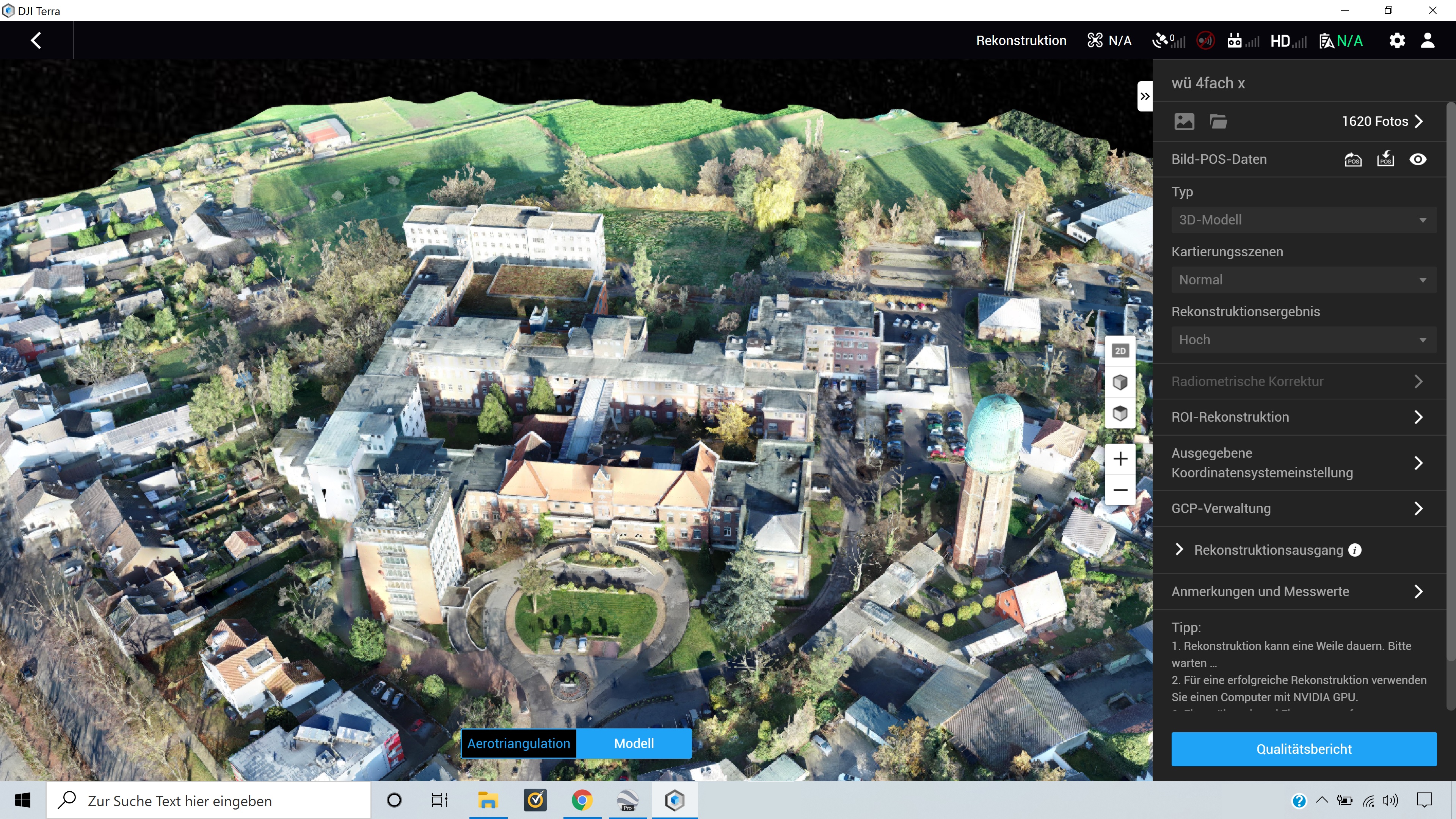Click the remote controller signal icon
The width and height of the screenshot is (1456, 819).
pos(1243,41)
